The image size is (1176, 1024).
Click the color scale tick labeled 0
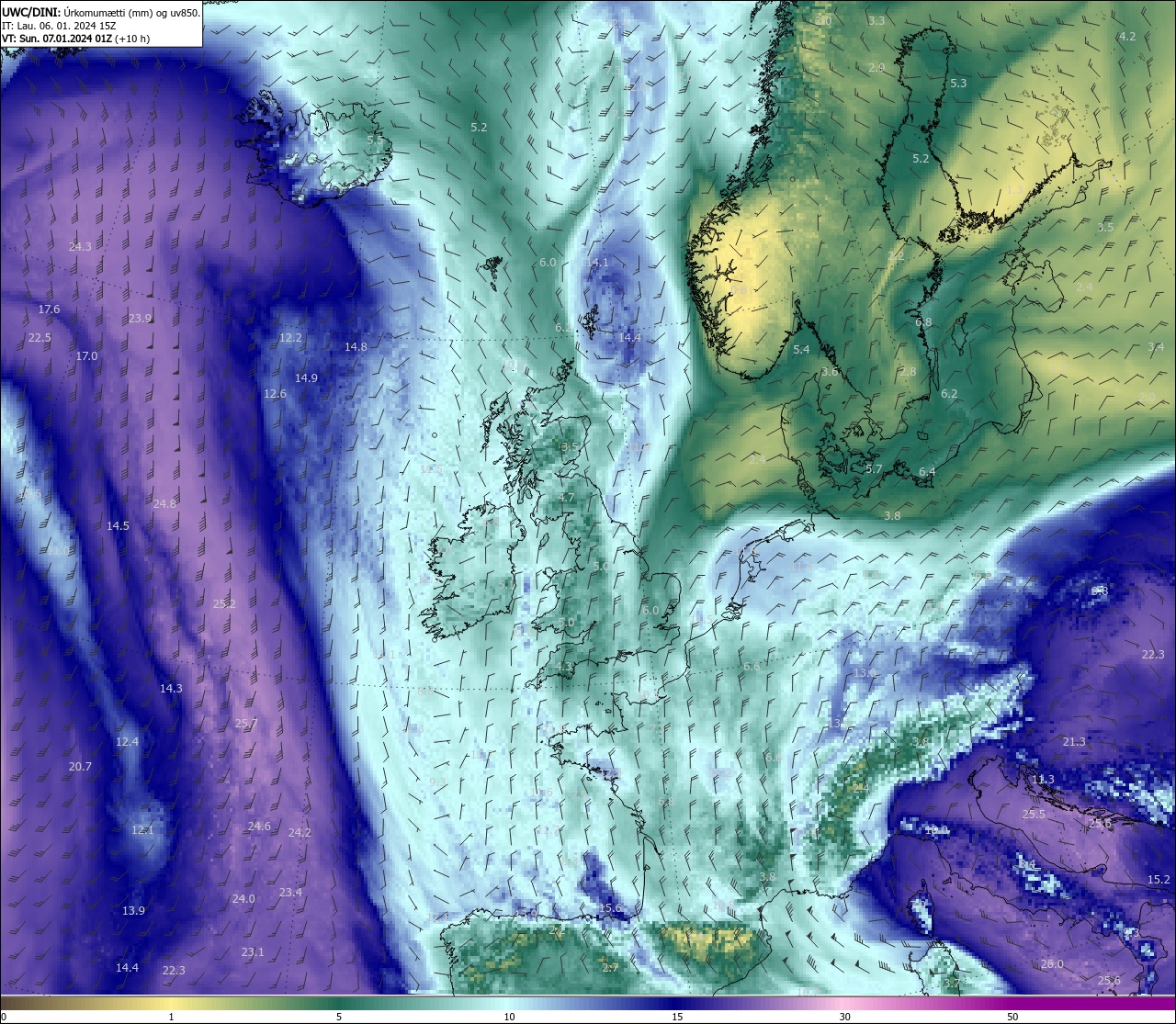coord(4,1017)
